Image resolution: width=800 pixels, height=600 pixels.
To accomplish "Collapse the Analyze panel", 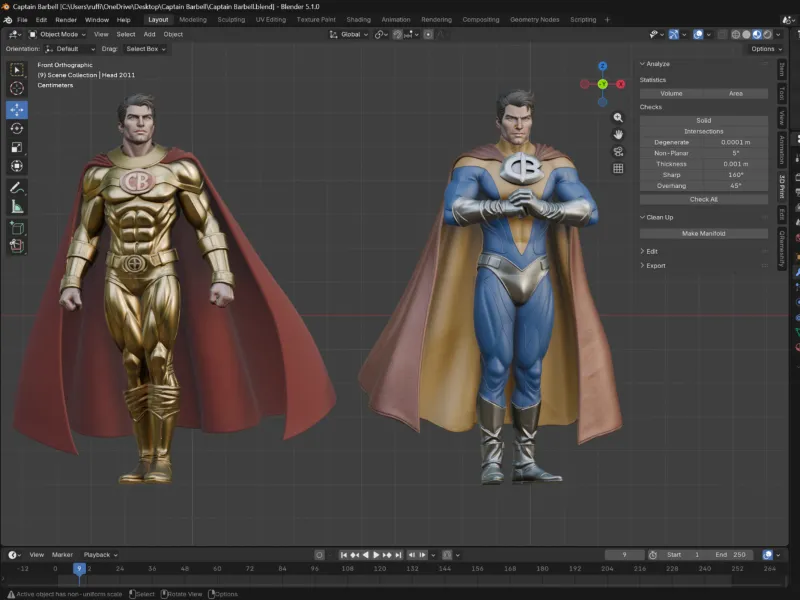I will coord(655,64).
